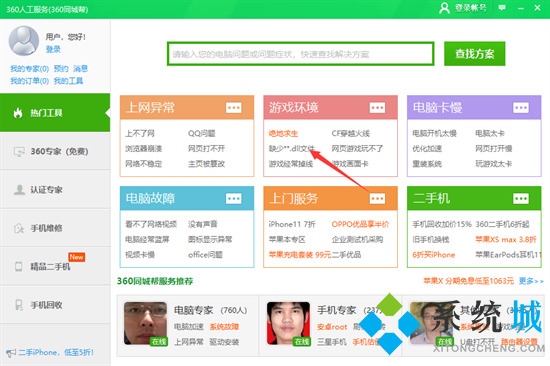This screenshot has height=366, width=550.
Task: Open the 360专家 (免费) sidebar tab
Action: click(55, 151)
